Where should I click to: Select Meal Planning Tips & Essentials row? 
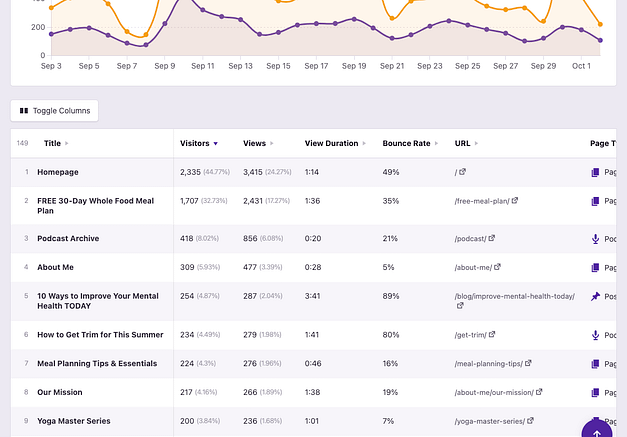click(x=97, y=364)
